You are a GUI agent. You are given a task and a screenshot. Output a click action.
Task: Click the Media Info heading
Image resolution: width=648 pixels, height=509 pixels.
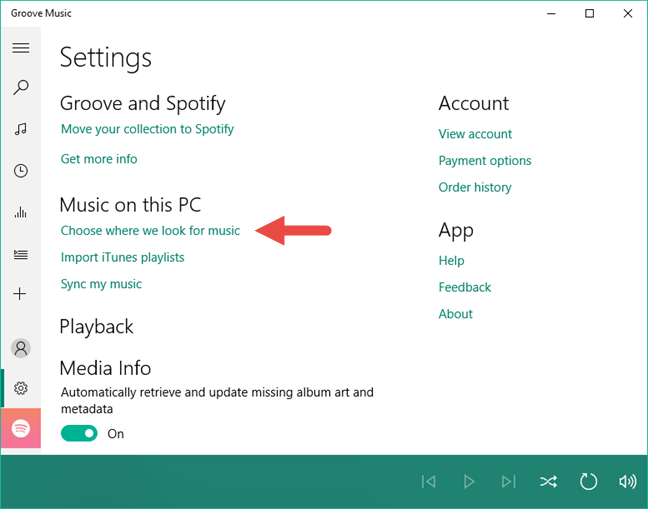pos(105,368)
